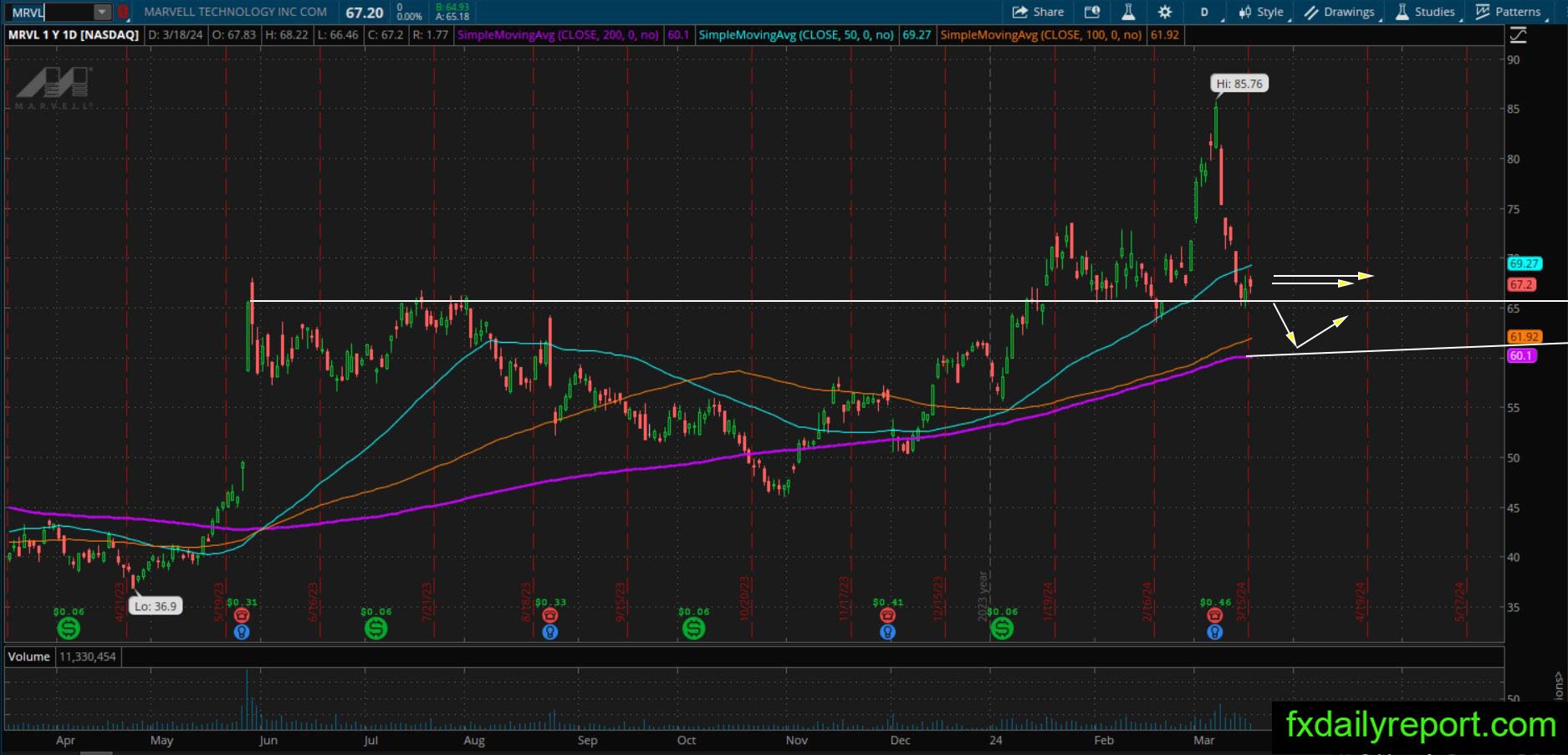Select the SimpleMovingAvg 50 study label
The width and height of the screenshot is (1568, 755).
click(797, 35)
